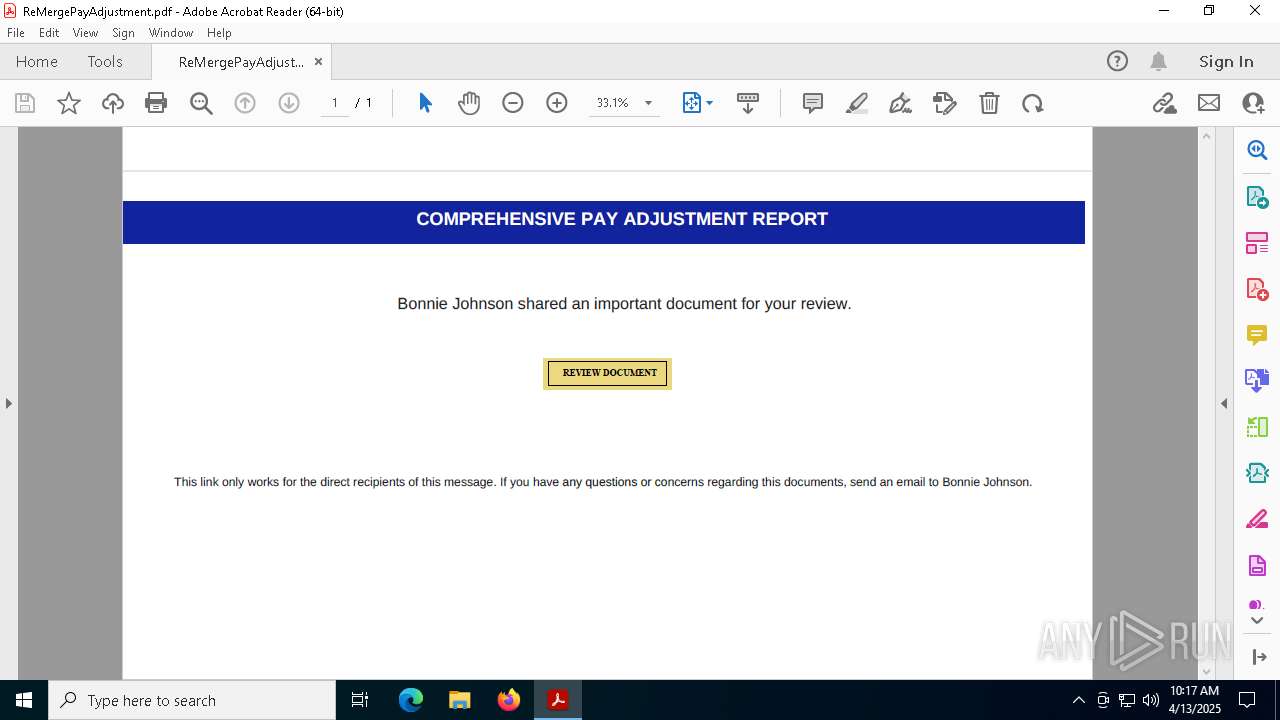
Task: Show more tools chevron in right pane
Action: (1257, 621)
